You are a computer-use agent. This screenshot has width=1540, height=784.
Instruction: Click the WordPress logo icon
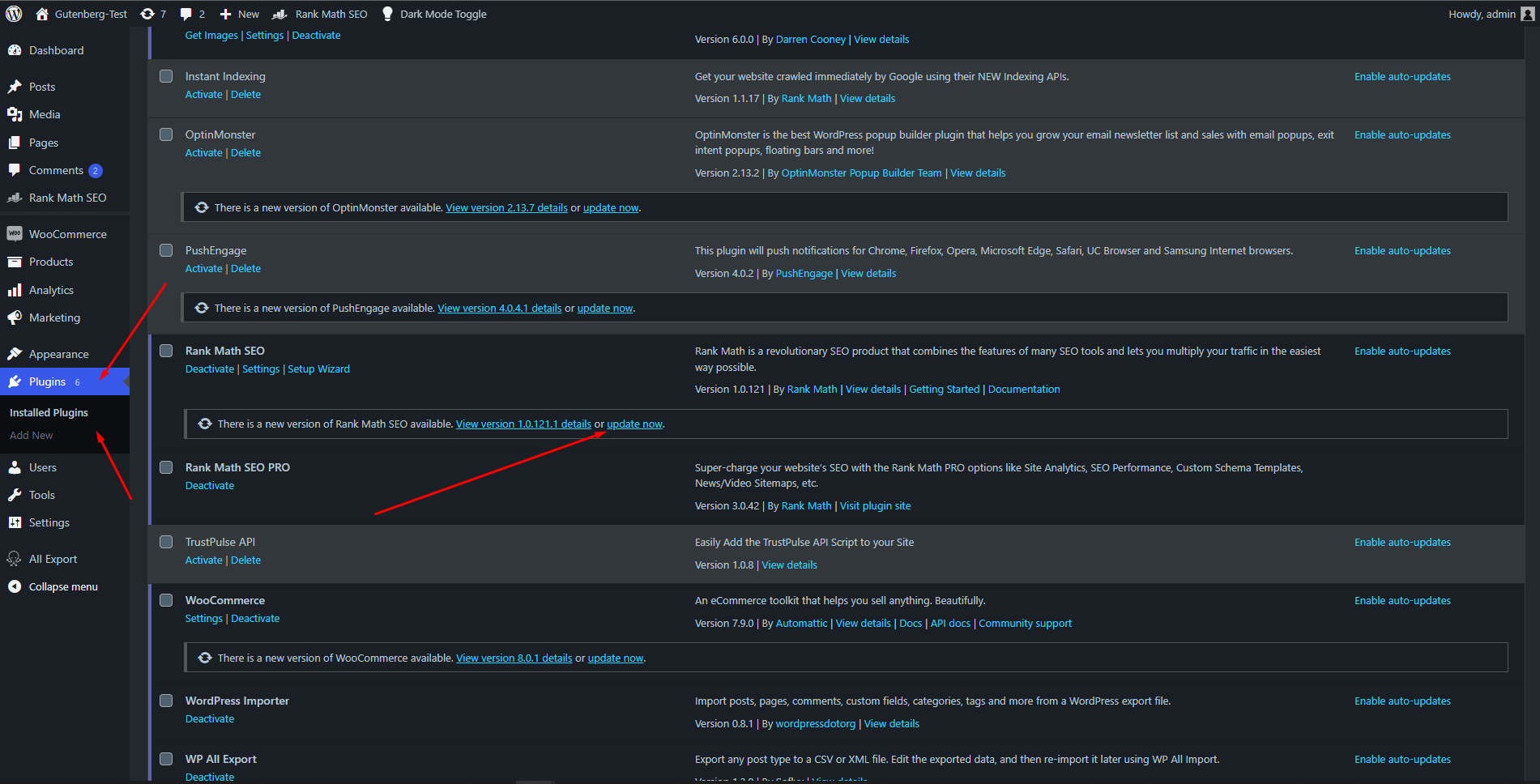tap(14, 14)
